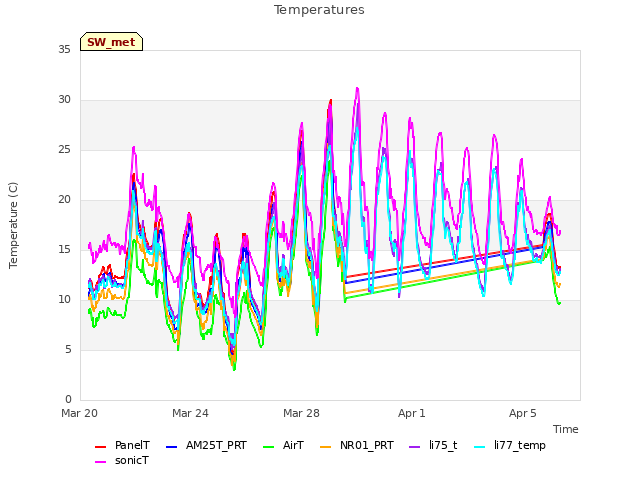Click the 15 y-axis tick label
The height and width of the screenshot is (480, 640).
pos(64,249)
